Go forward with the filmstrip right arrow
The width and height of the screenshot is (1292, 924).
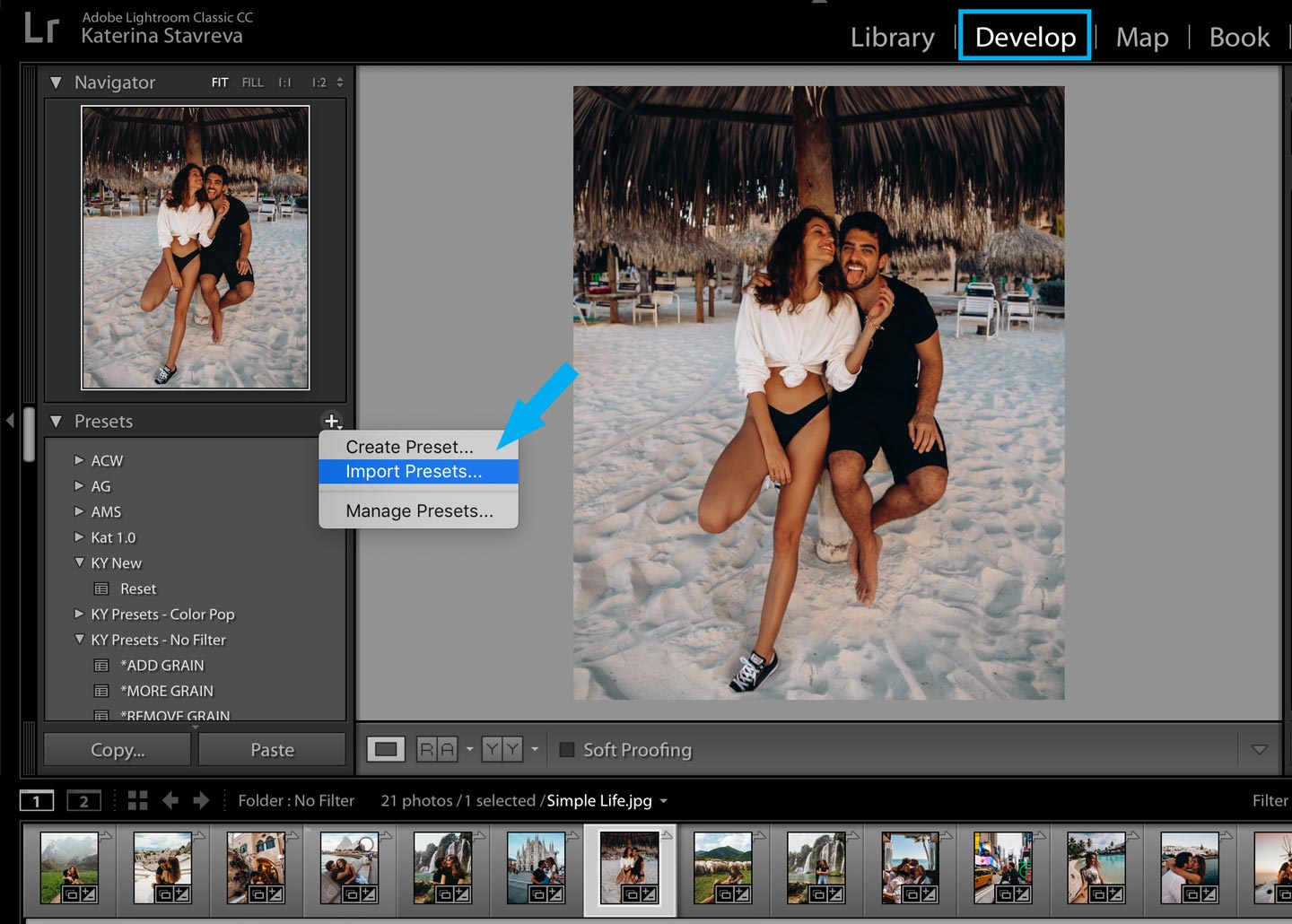[x=201, y=800]
